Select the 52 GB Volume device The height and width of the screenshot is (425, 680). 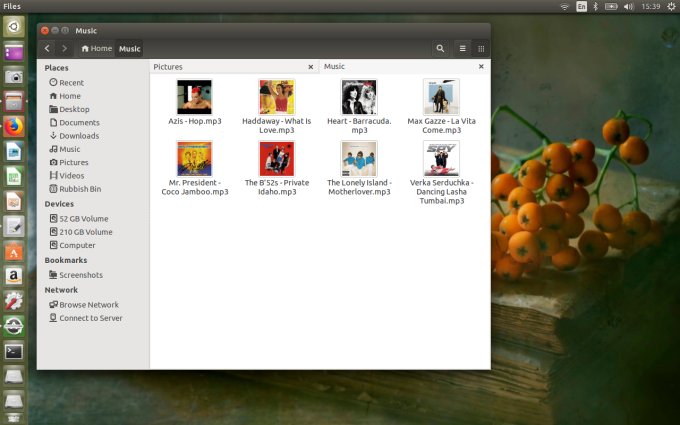[x=83, y=218]
